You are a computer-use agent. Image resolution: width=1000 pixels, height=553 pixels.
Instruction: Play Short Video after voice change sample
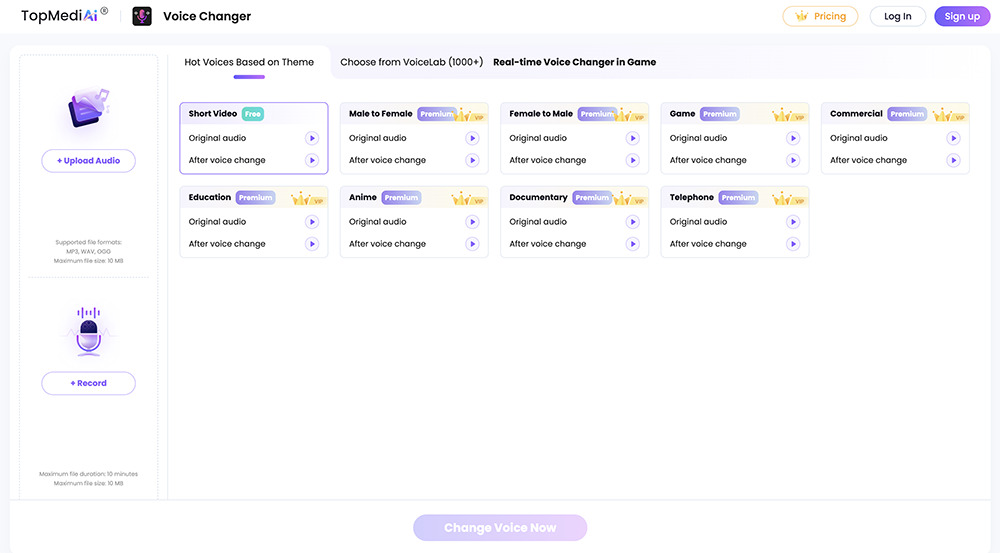pyautogui.click(x=312, y=160)
